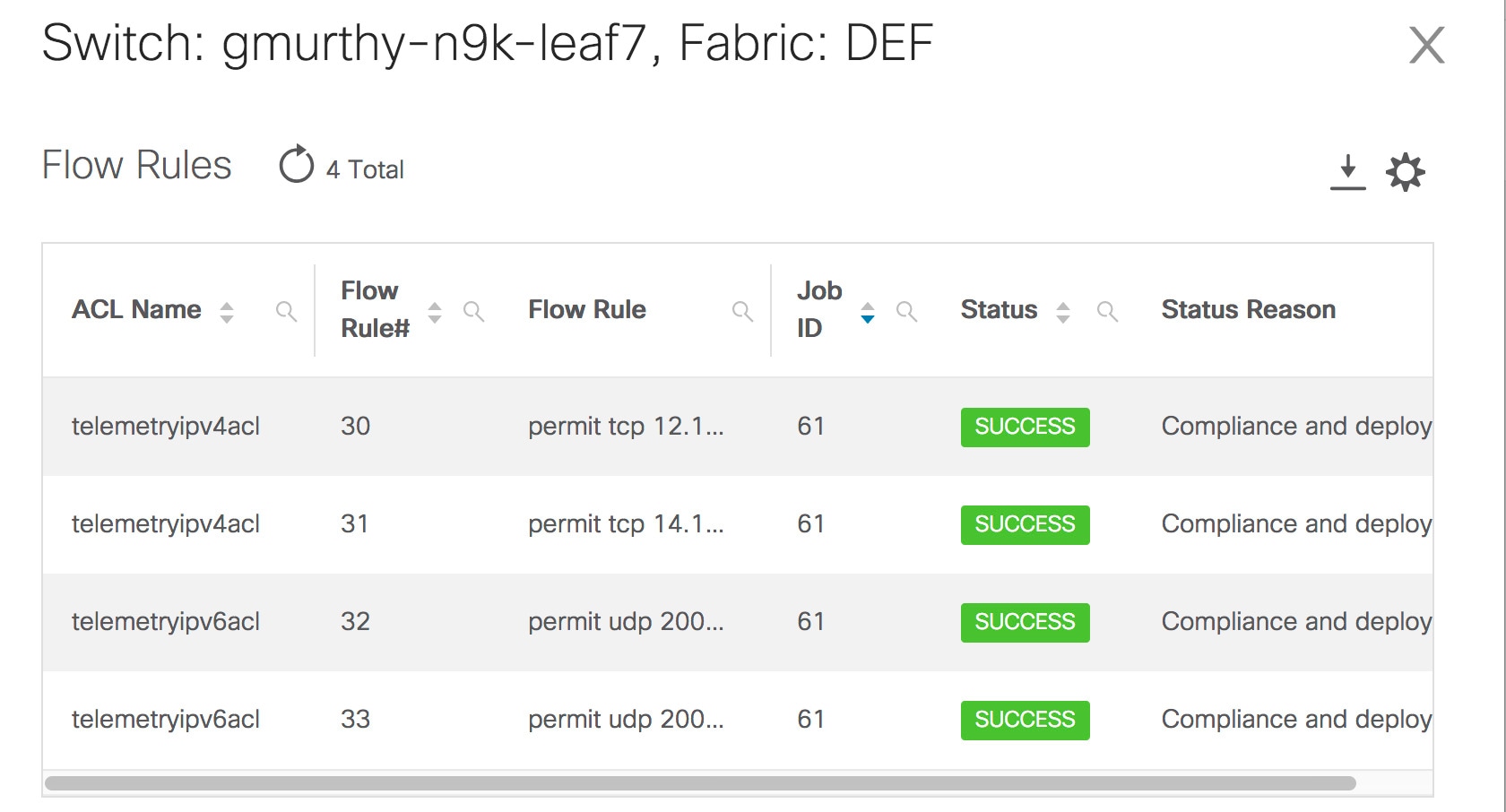Image resolution: width=1506 pixels, height=812 pixels.
Task: Select telemetryipv6acl entry for rule 32
Action: tap(166, 622)
